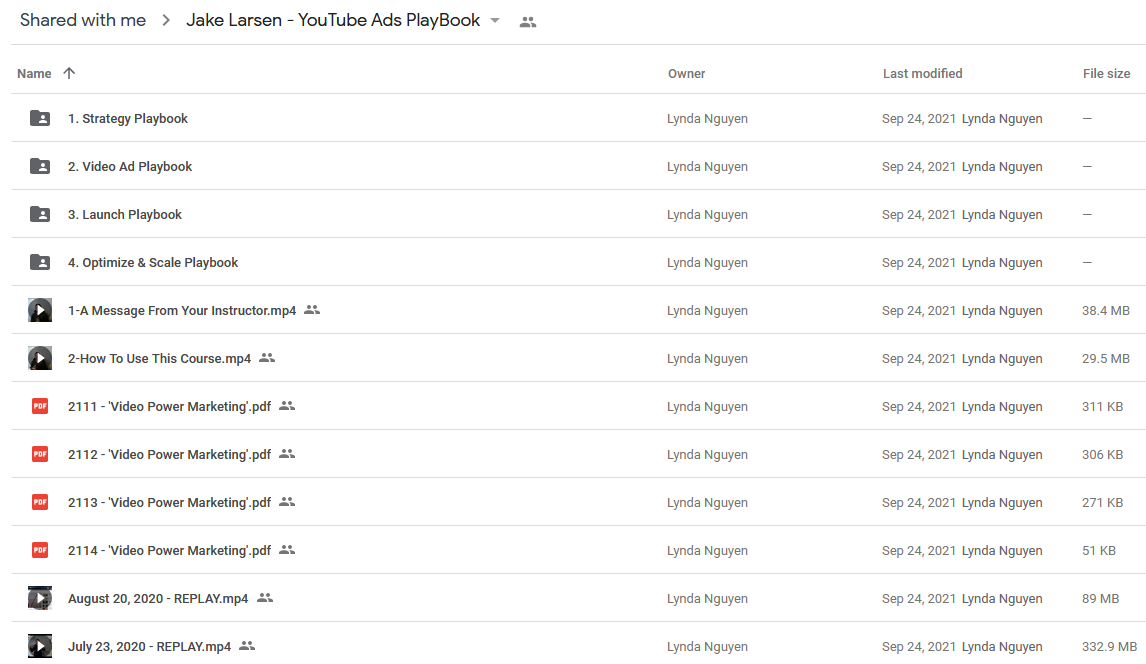Image resolution: width=1146 pixels, height=664 pixels.
Task: Click the modified date on the 2. Video Ad Playbook row
Action: (919, 167)
